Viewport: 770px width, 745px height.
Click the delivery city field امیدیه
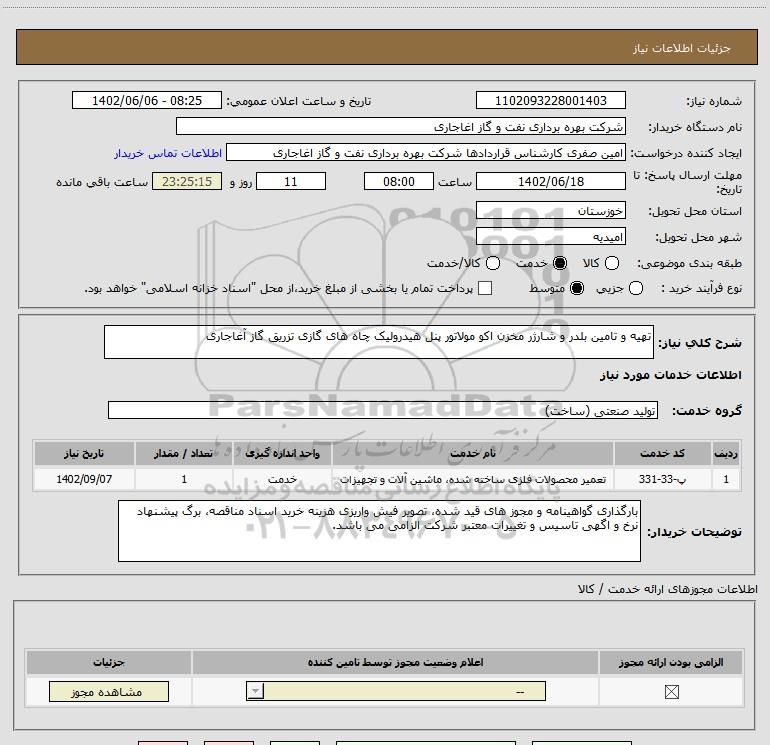(x=550, y=237)
